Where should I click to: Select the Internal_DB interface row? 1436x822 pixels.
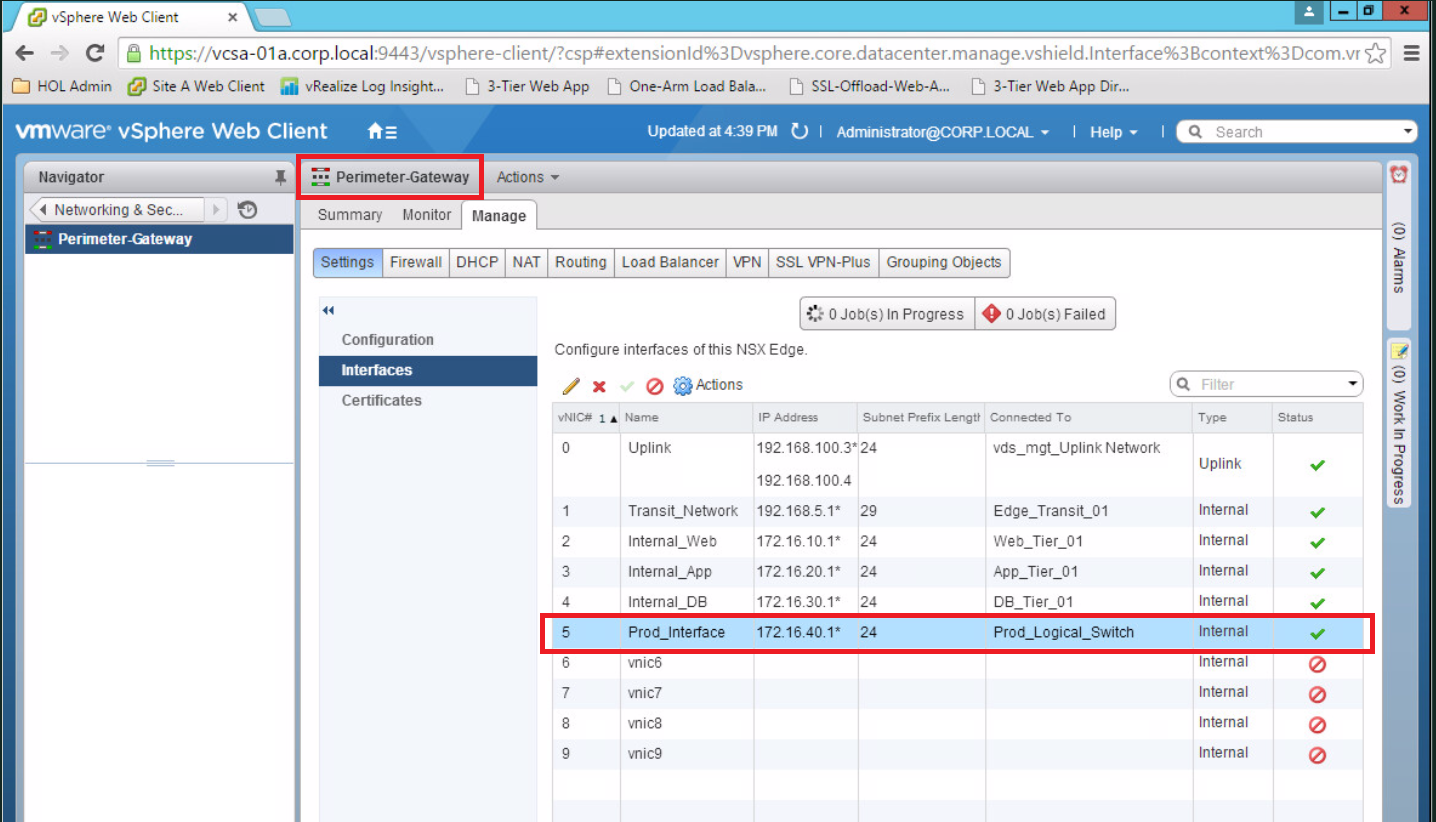[957, 602]
